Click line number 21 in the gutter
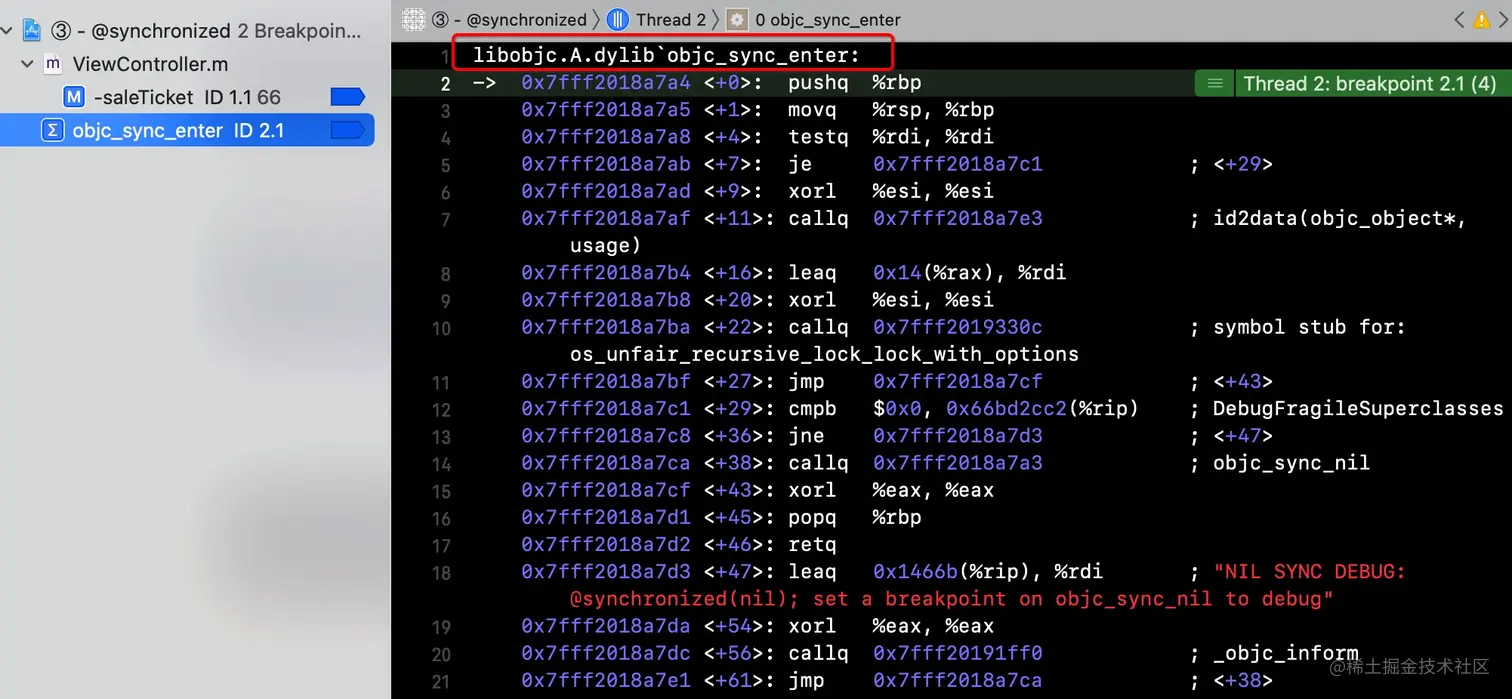The width and height of the screenshot is (1512, 699). click(441, 682)
